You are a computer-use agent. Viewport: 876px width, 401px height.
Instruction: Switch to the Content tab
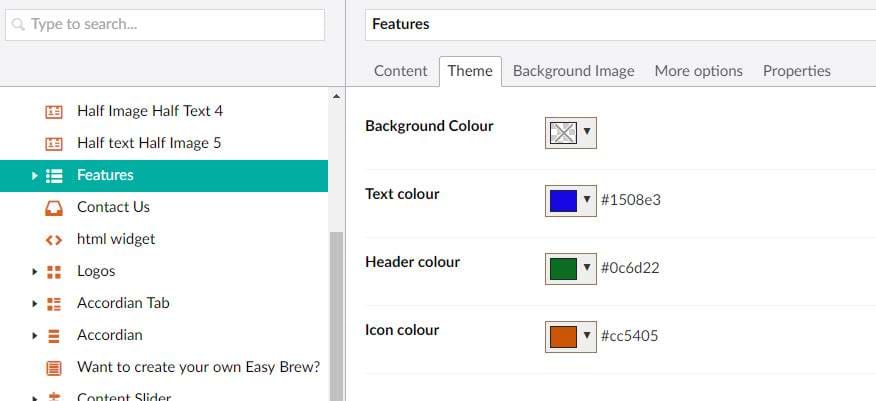point(401,71)
